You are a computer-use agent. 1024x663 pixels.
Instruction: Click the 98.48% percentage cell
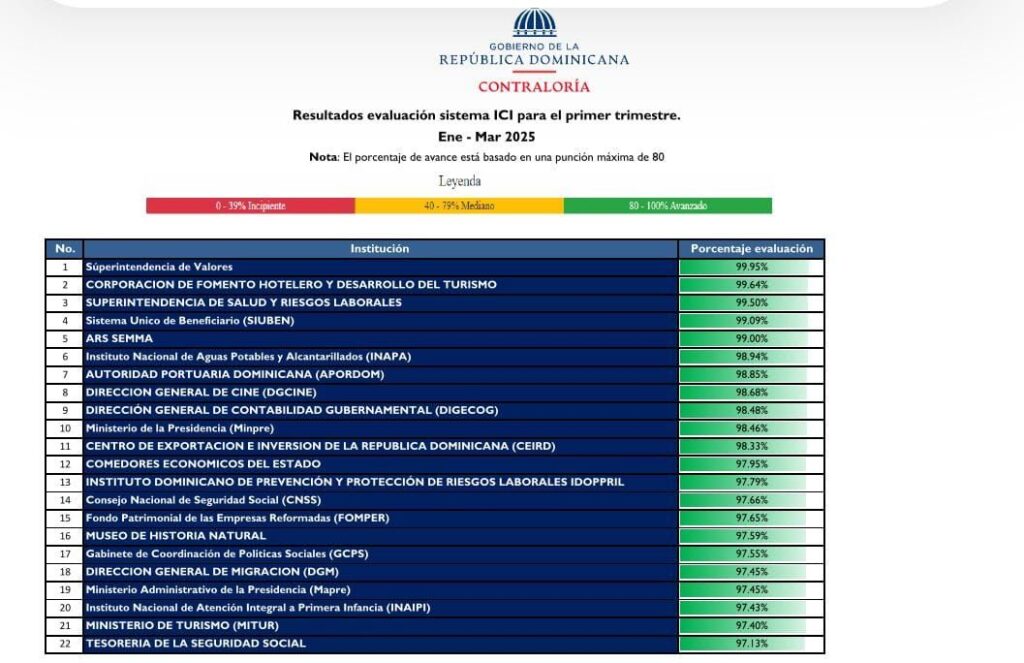752,410
